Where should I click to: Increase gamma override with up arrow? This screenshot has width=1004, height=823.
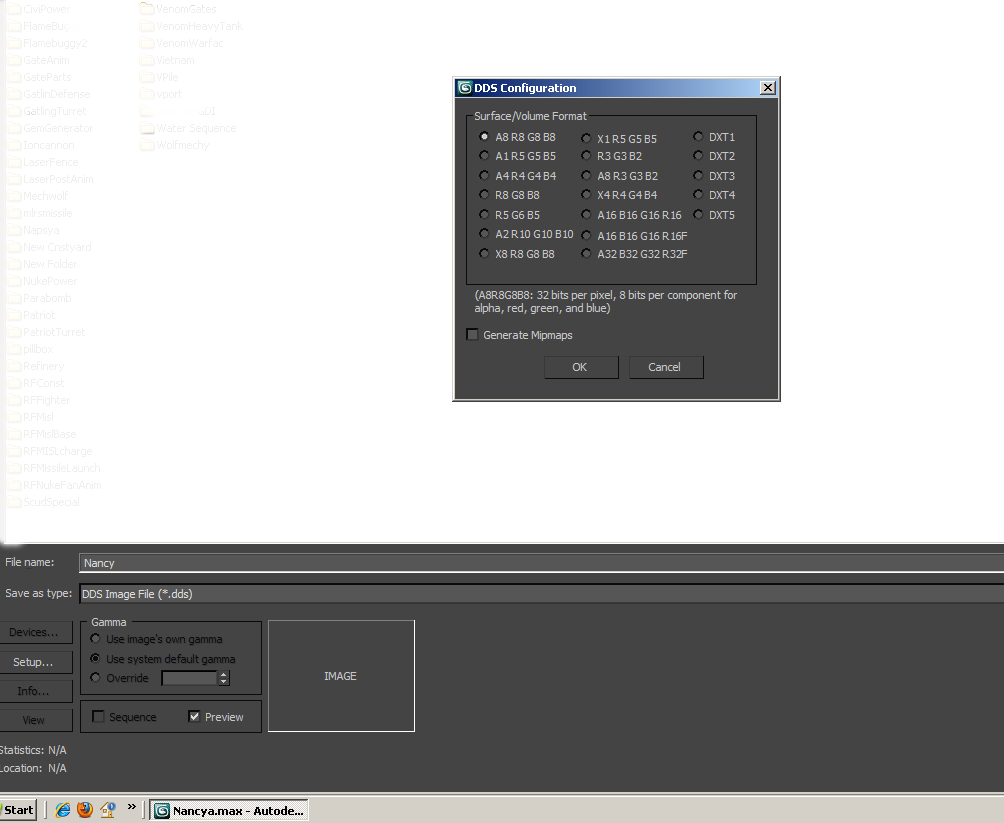point(223,674)
